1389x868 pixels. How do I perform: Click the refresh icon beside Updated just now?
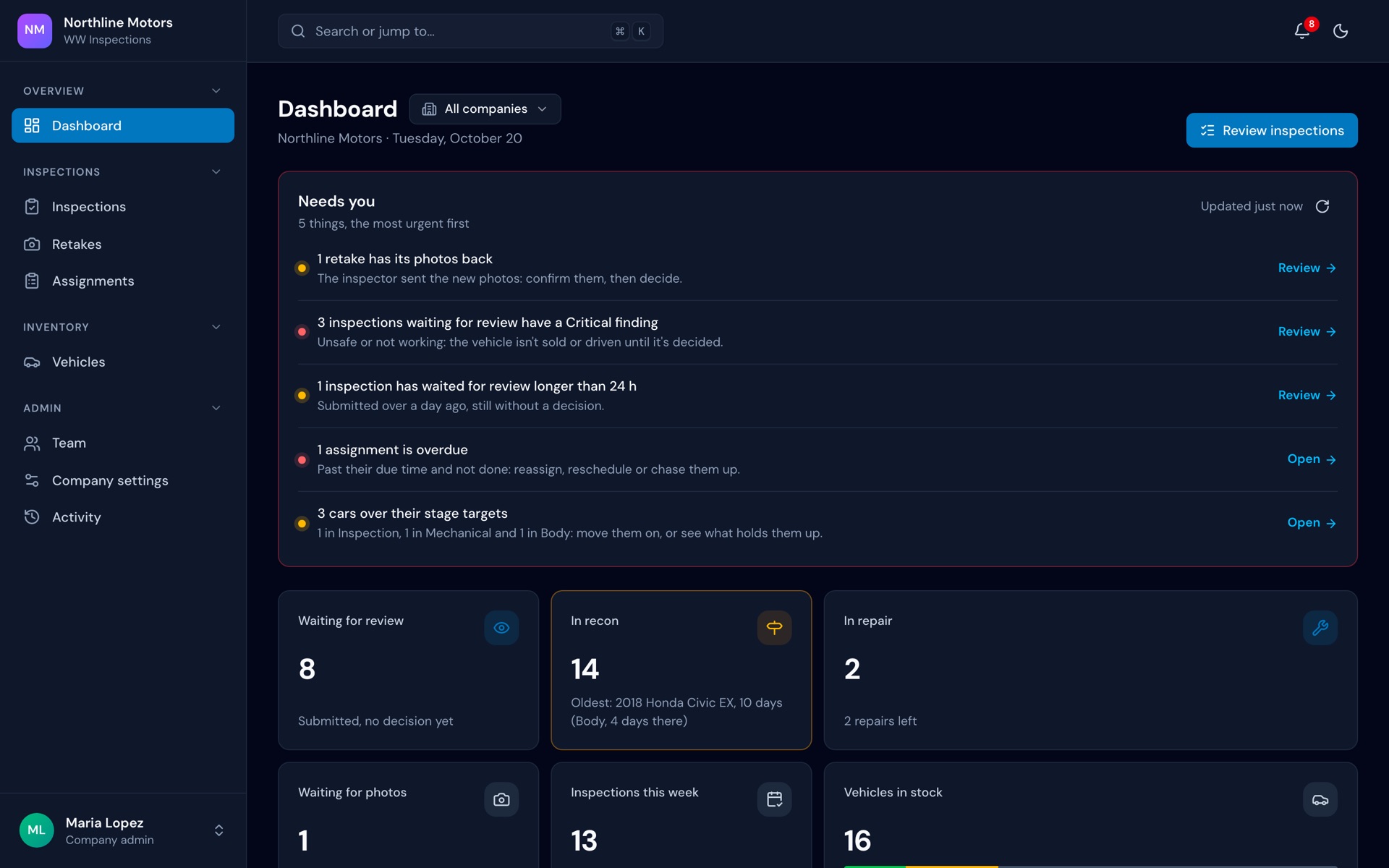point(1322,207)
